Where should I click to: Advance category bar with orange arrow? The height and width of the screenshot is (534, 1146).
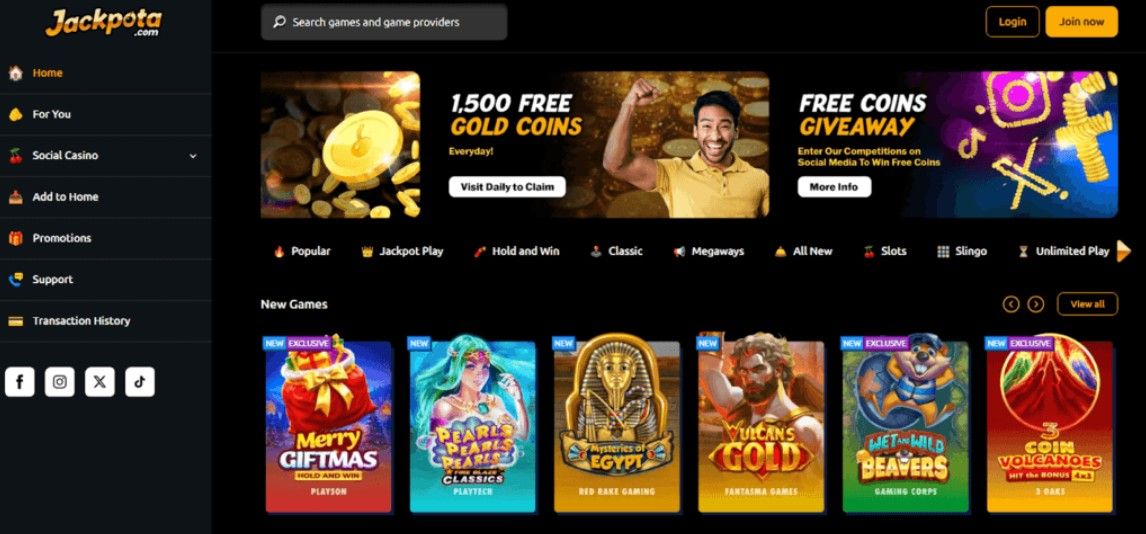pyautogui.click(x=1123, y=251)
